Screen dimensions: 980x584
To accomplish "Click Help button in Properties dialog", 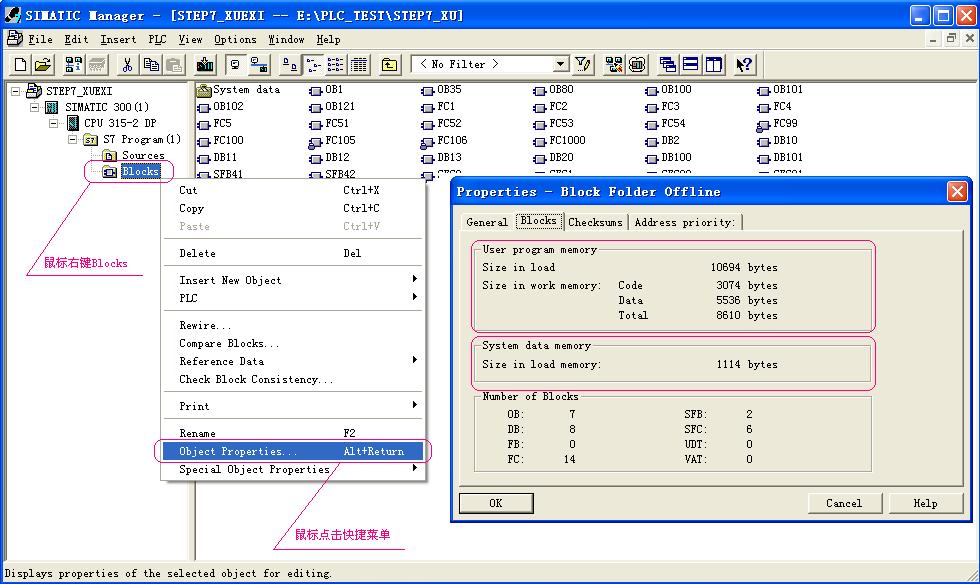I will [926, 503].
